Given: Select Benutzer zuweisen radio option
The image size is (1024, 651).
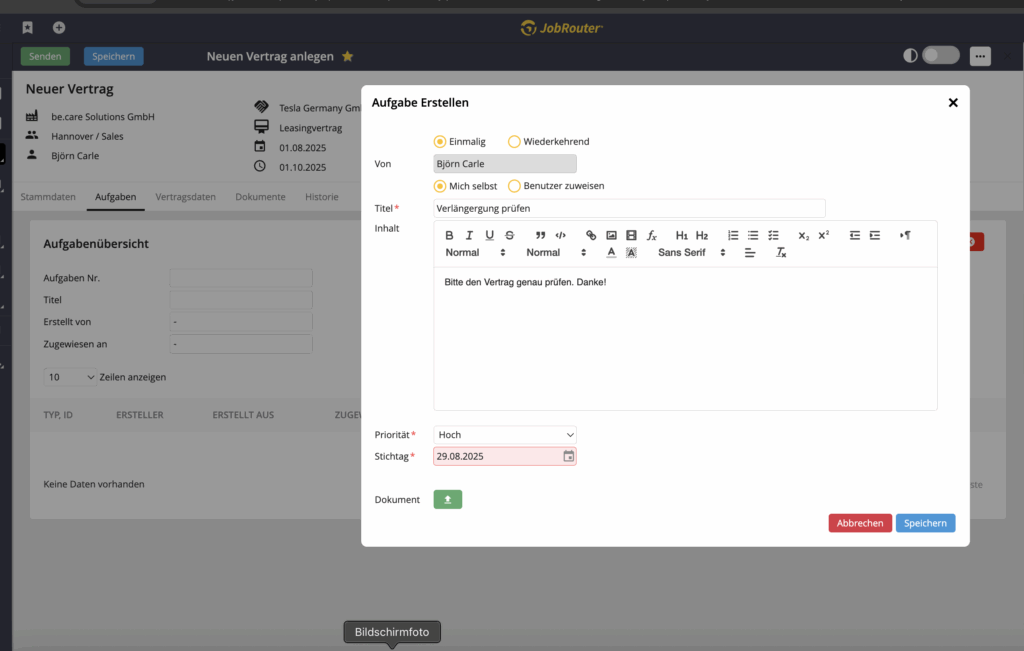Looking at the screenshot, I should coord(515,186).
